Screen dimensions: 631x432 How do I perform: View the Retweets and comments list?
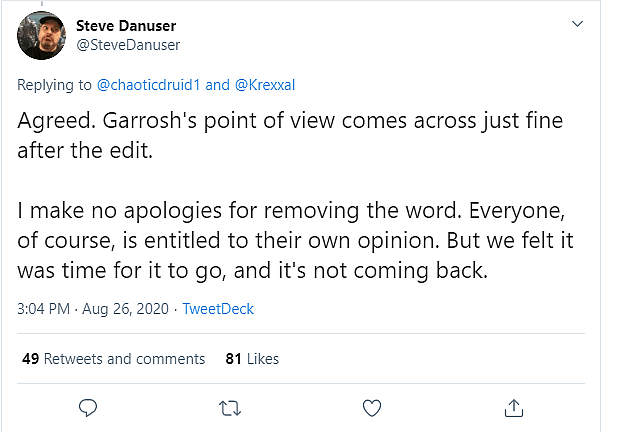click(126, 358)
